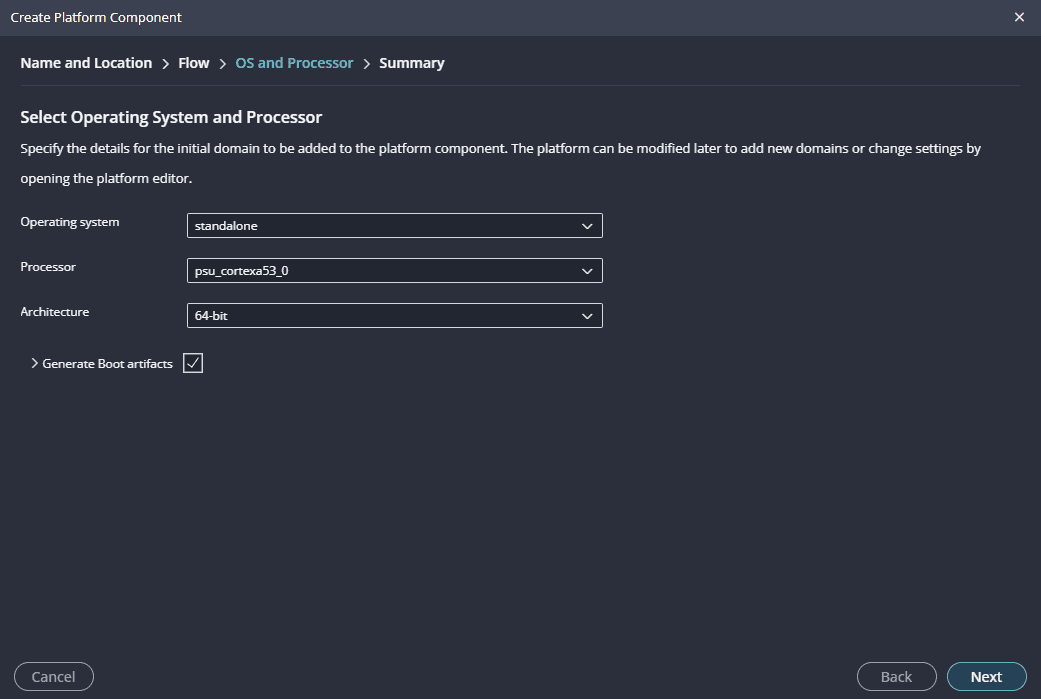Screen dimensions: 1041x699
Task: Go to Name and Location step
Action: [86, 63]
